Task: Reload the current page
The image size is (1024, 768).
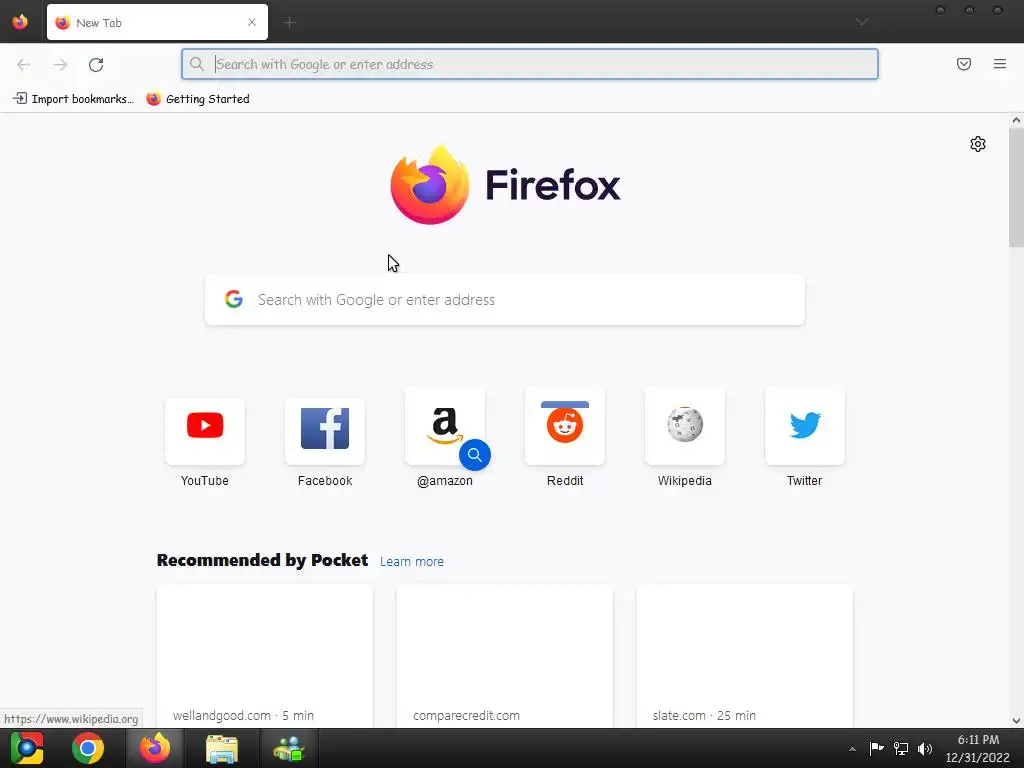Action: [x=96, y=64]
